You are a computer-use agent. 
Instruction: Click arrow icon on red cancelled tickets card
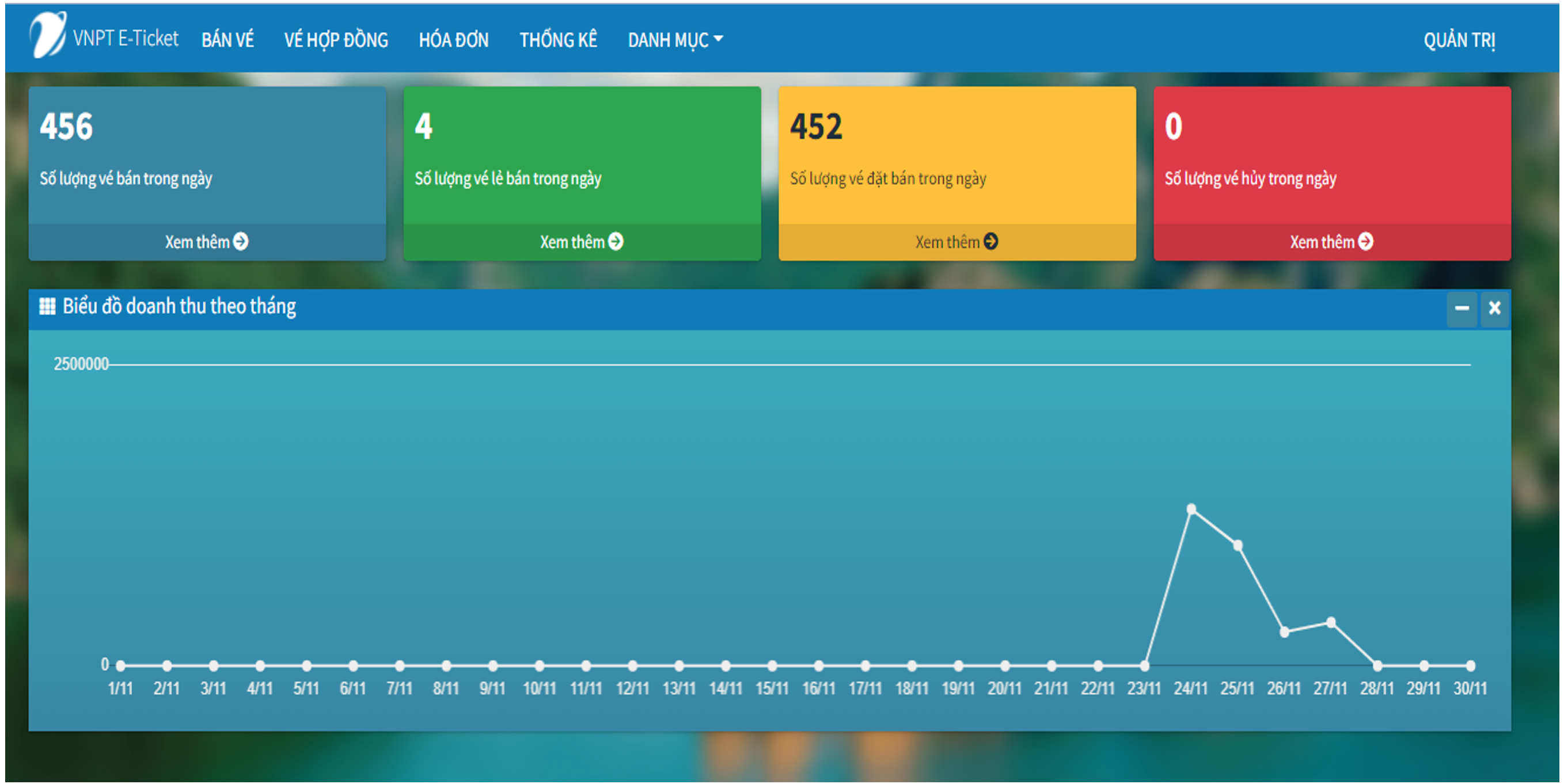(1365, 242)
